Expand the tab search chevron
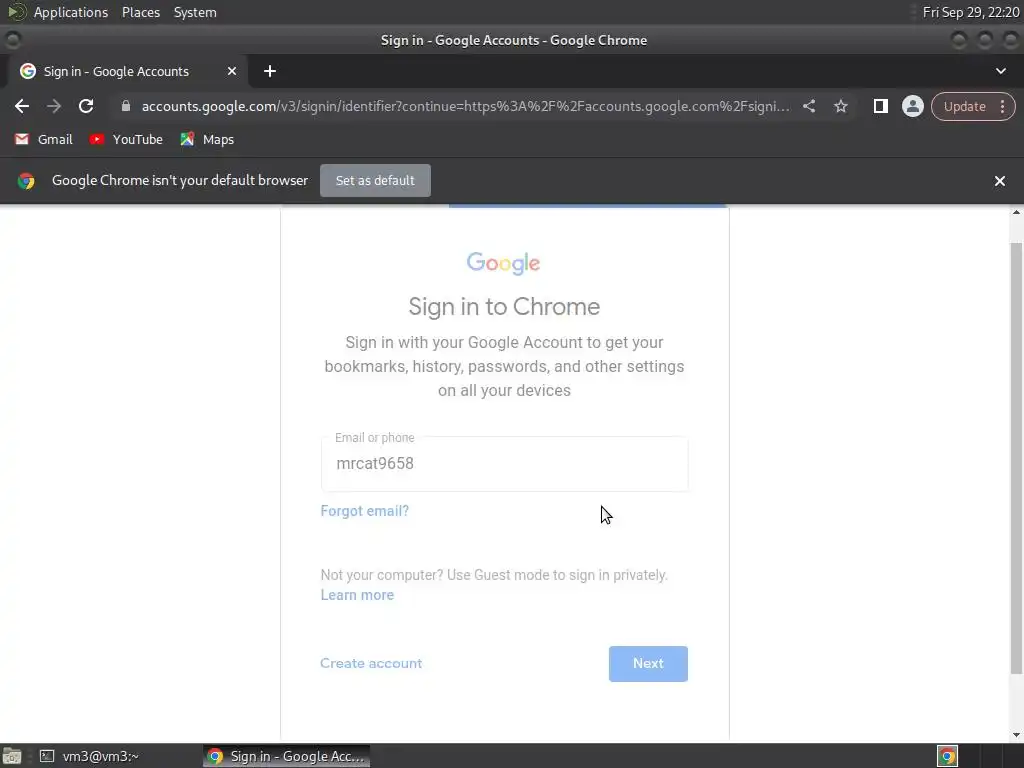This screenshot has width=1024, height=768. tap(1000, 71)
